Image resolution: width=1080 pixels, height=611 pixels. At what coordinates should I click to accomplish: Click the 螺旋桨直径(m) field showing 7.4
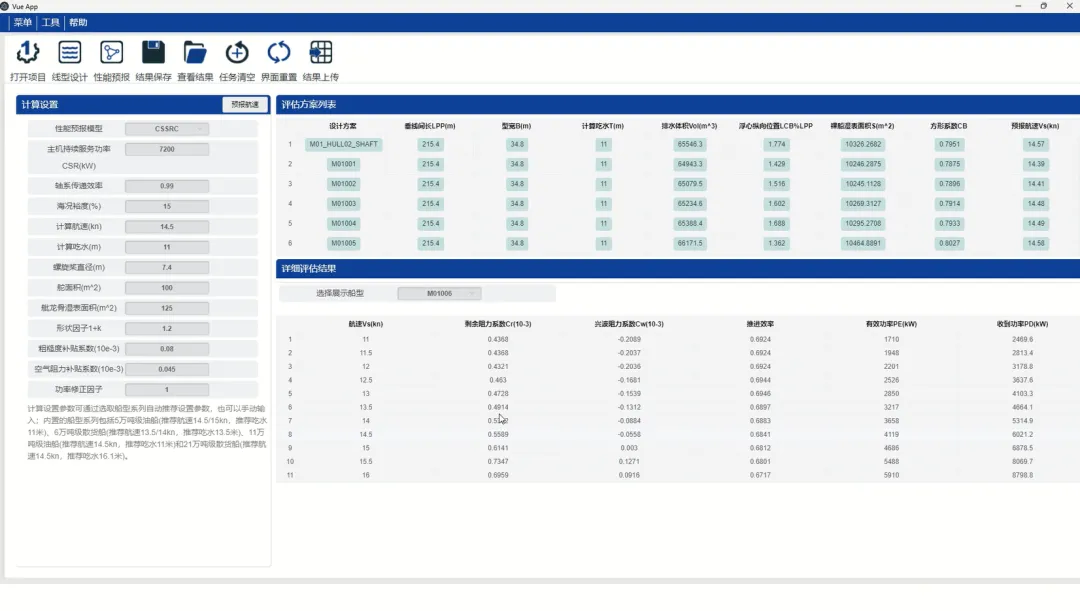[167, 267]
